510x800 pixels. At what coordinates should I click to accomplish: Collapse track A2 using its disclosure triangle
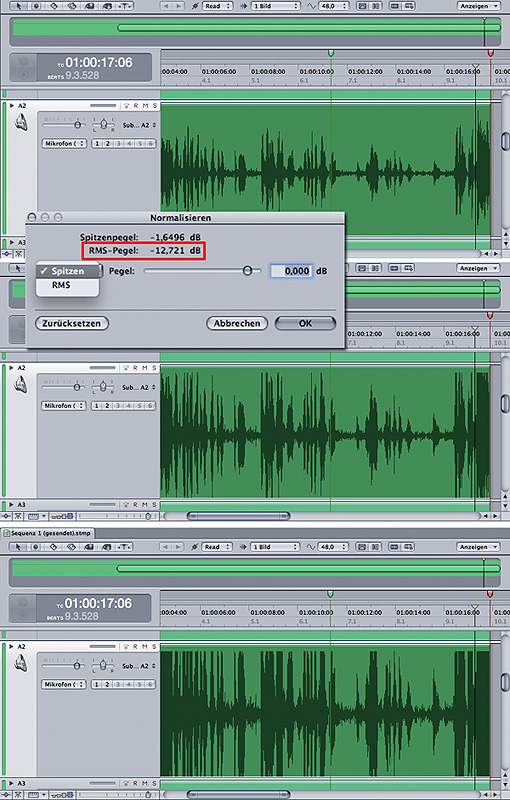tap(12, 646)
